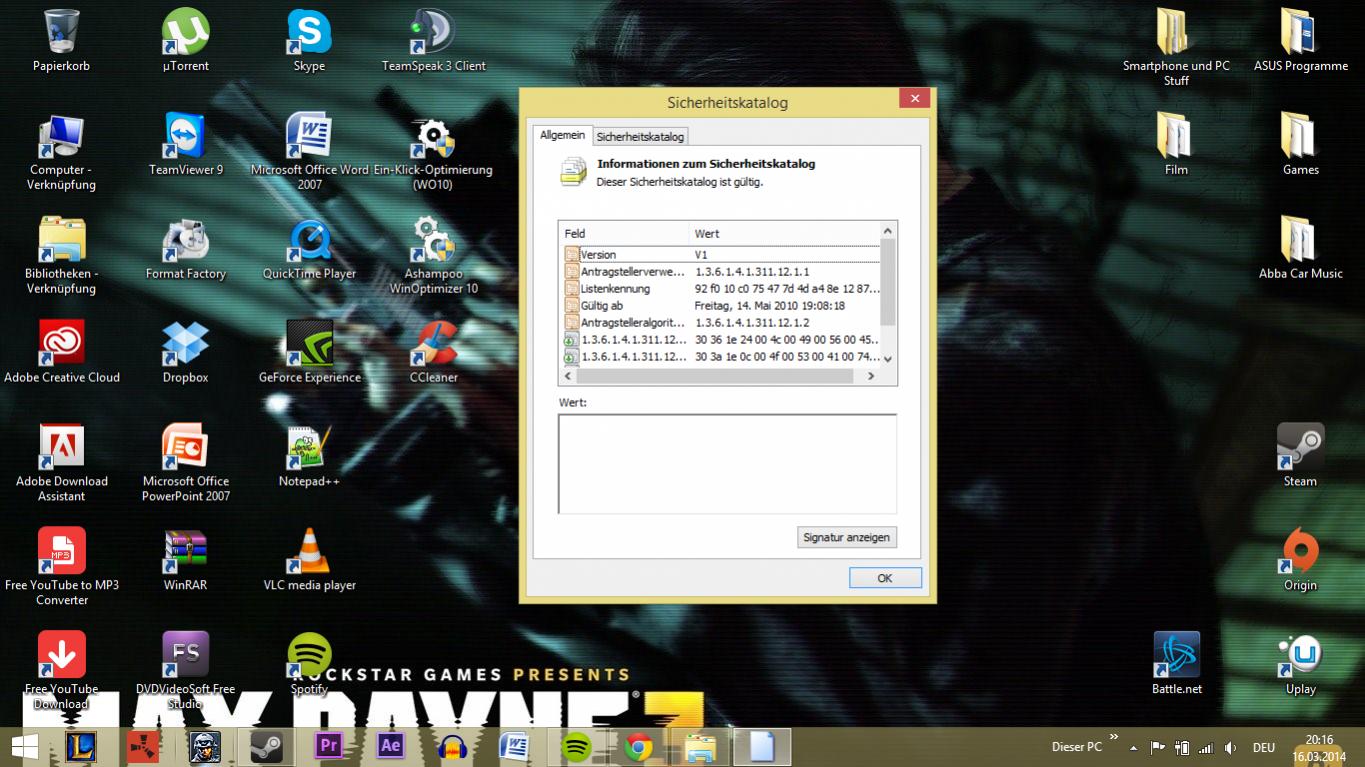Select the Listenkennung field row
Image resolution: width=1365 pixels, height=767 pixels.
721,289
